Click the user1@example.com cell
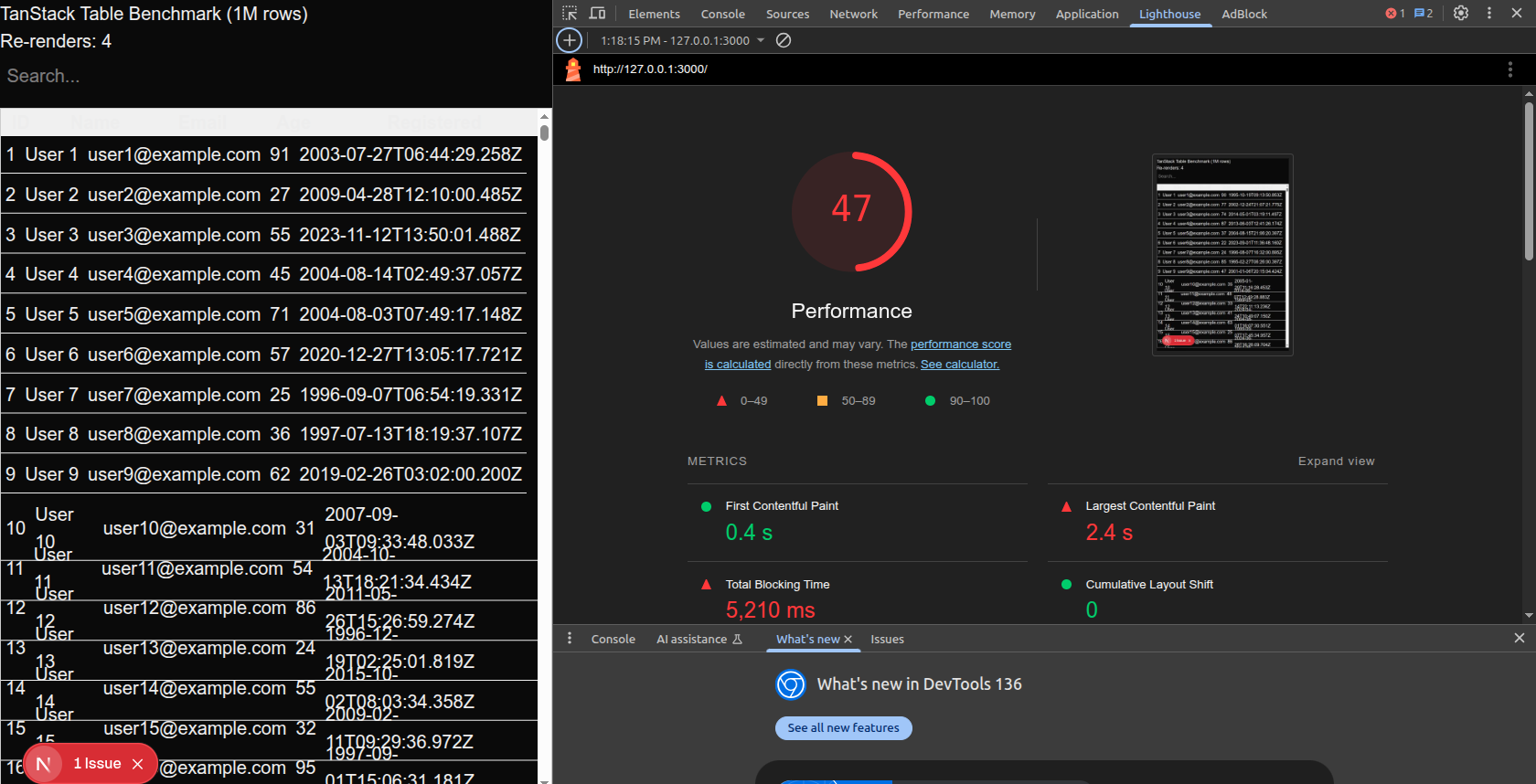Image resolution: width=1536 pixels, height=784 pixels. 175,155
